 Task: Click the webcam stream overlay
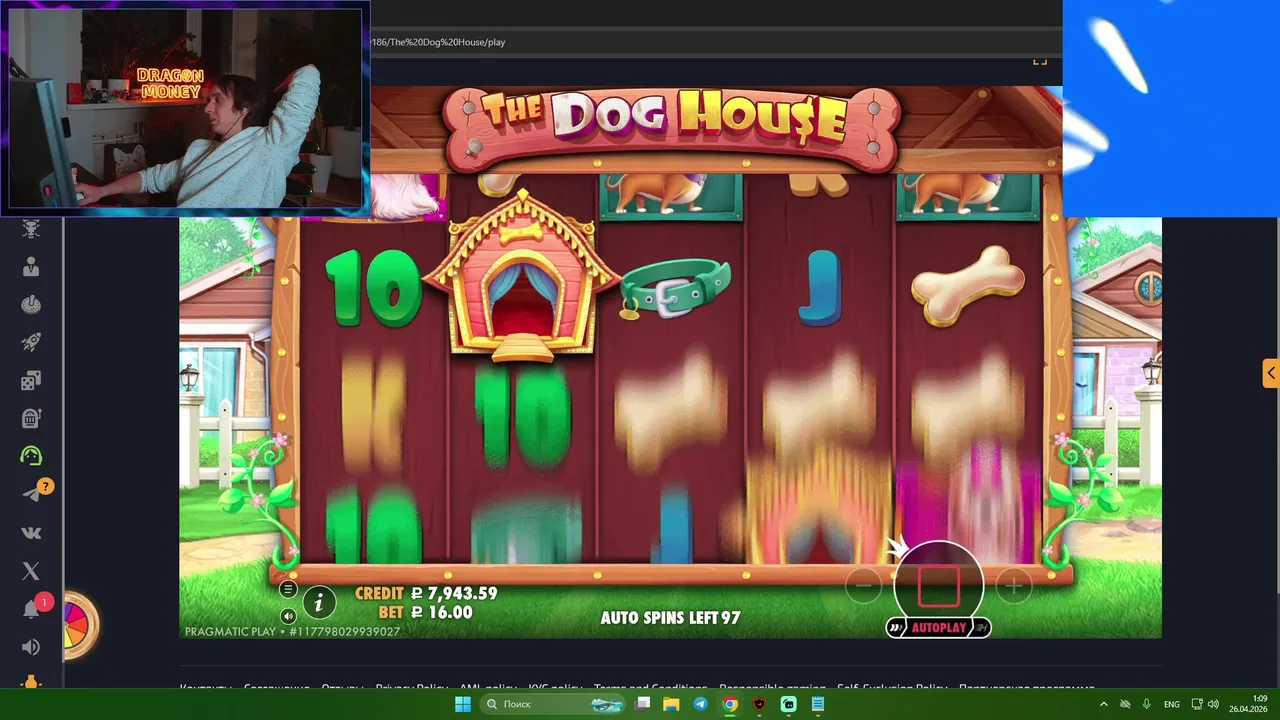coord(184,108)
